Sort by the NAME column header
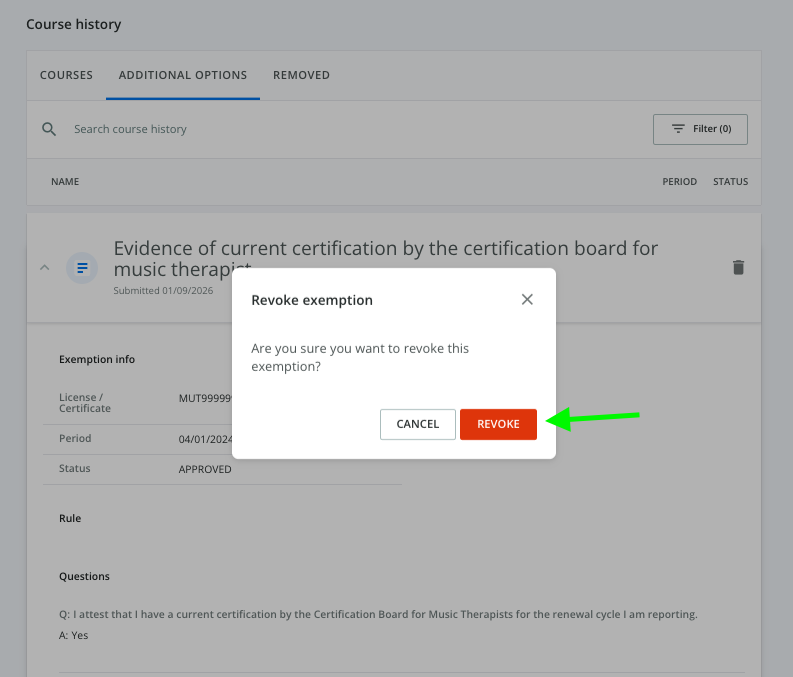The width and height of the screenshot is (793, 677). 65,182
